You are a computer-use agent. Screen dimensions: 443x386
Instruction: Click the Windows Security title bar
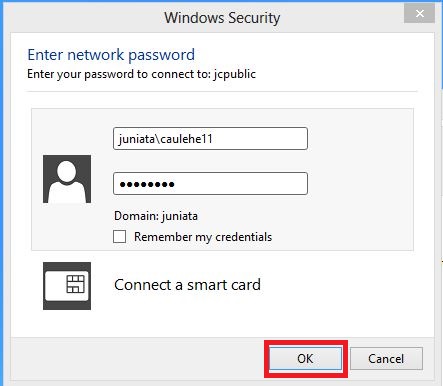point(222,17)
